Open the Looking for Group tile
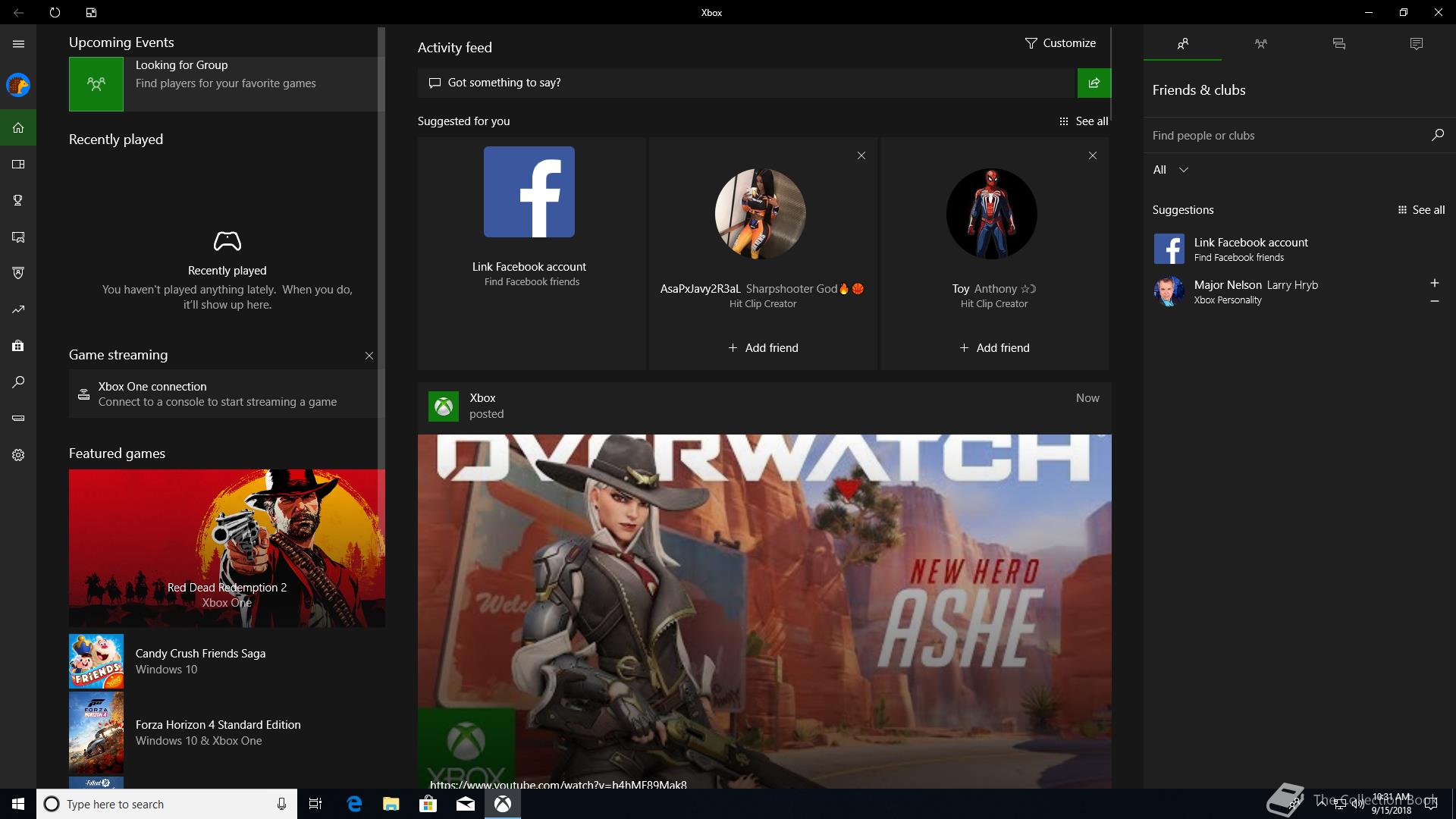The height and width of the screenshot is (819, 1456). pos(225,84)
